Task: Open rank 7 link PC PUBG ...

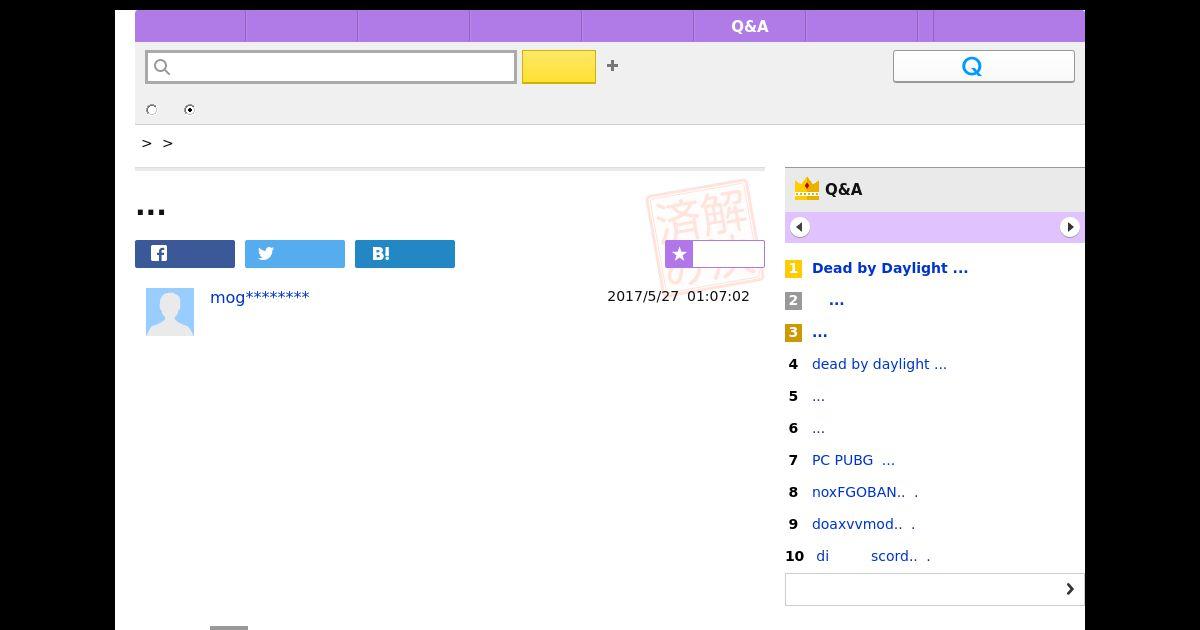Action: pyautogui.click(x=853, y=460)
